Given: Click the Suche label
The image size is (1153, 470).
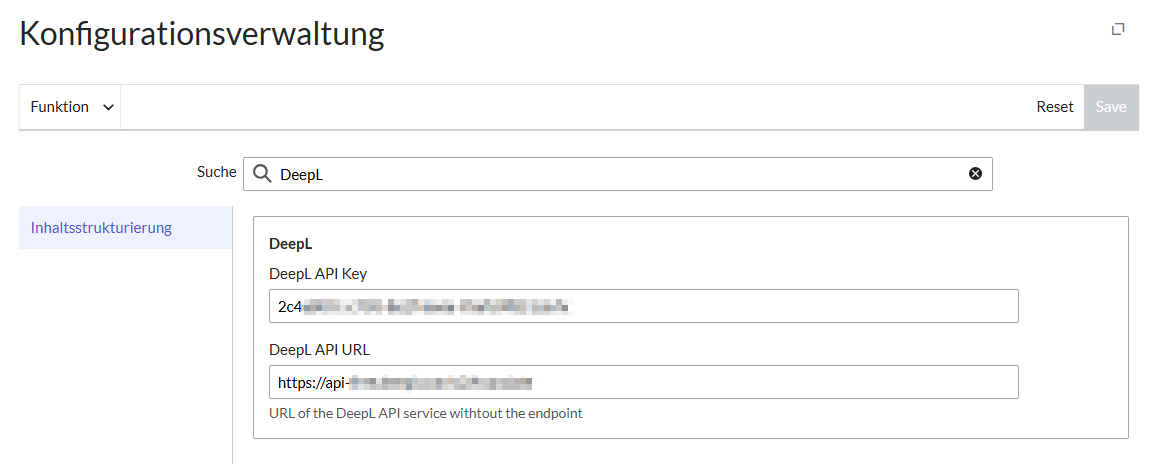Looking at the screenshot, I should [x=216, y=172].
